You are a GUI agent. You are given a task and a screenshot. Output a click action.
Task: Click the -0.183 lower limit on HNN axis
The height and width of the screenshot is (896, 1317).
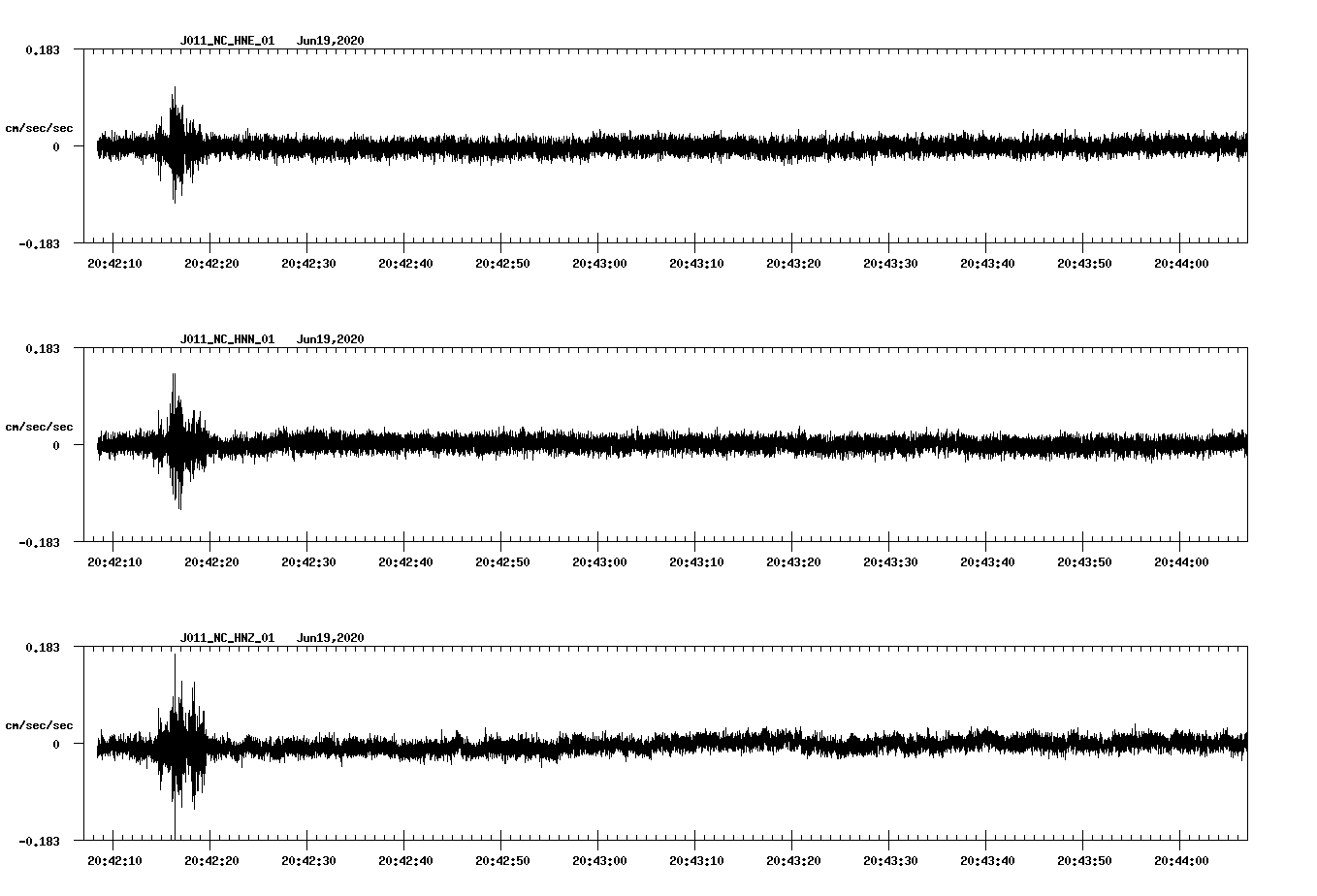pyautogui.click(x=39, y=542)
